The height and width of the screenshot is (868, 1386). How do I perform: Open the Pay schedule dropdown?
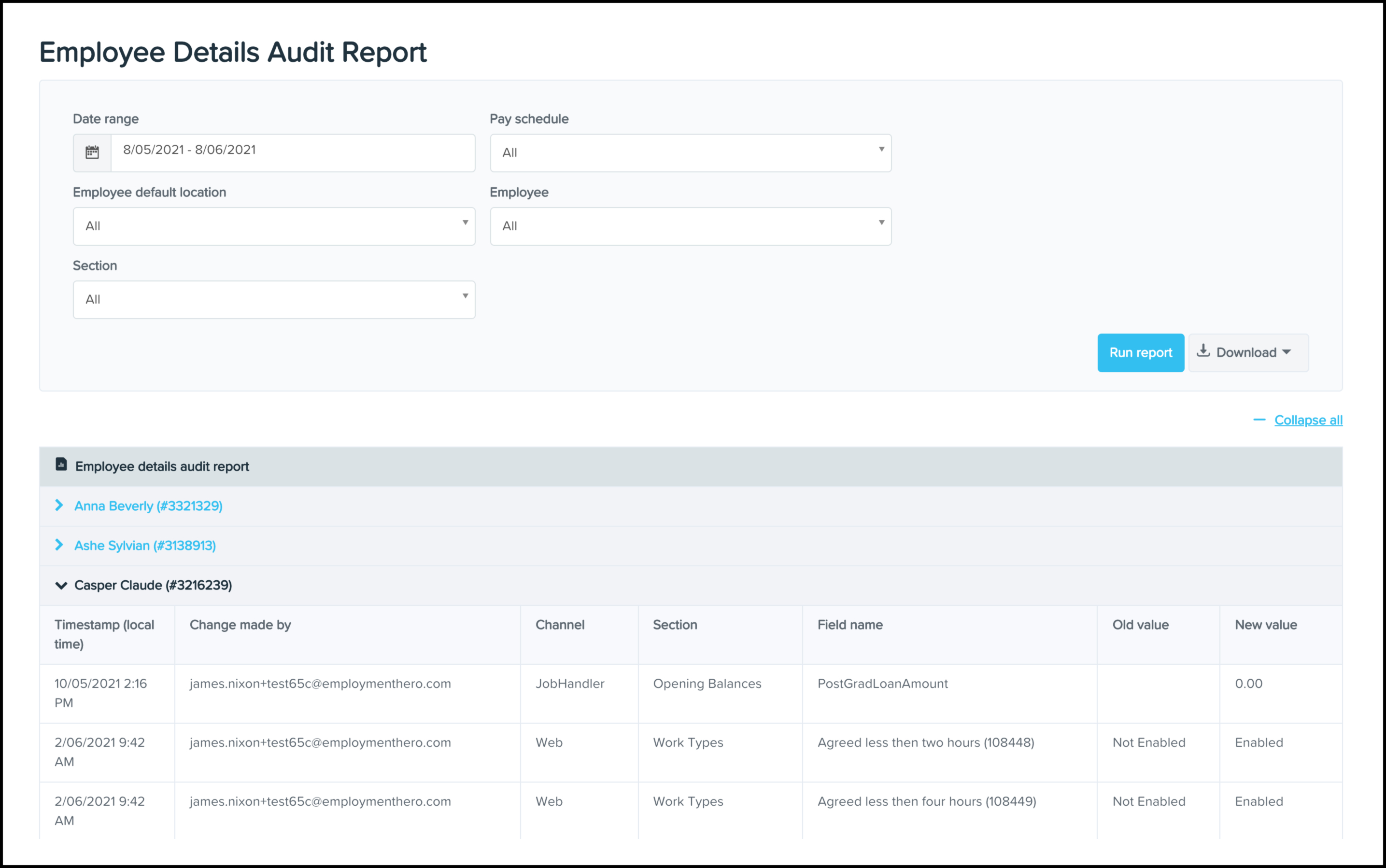[x=690, y=153]
